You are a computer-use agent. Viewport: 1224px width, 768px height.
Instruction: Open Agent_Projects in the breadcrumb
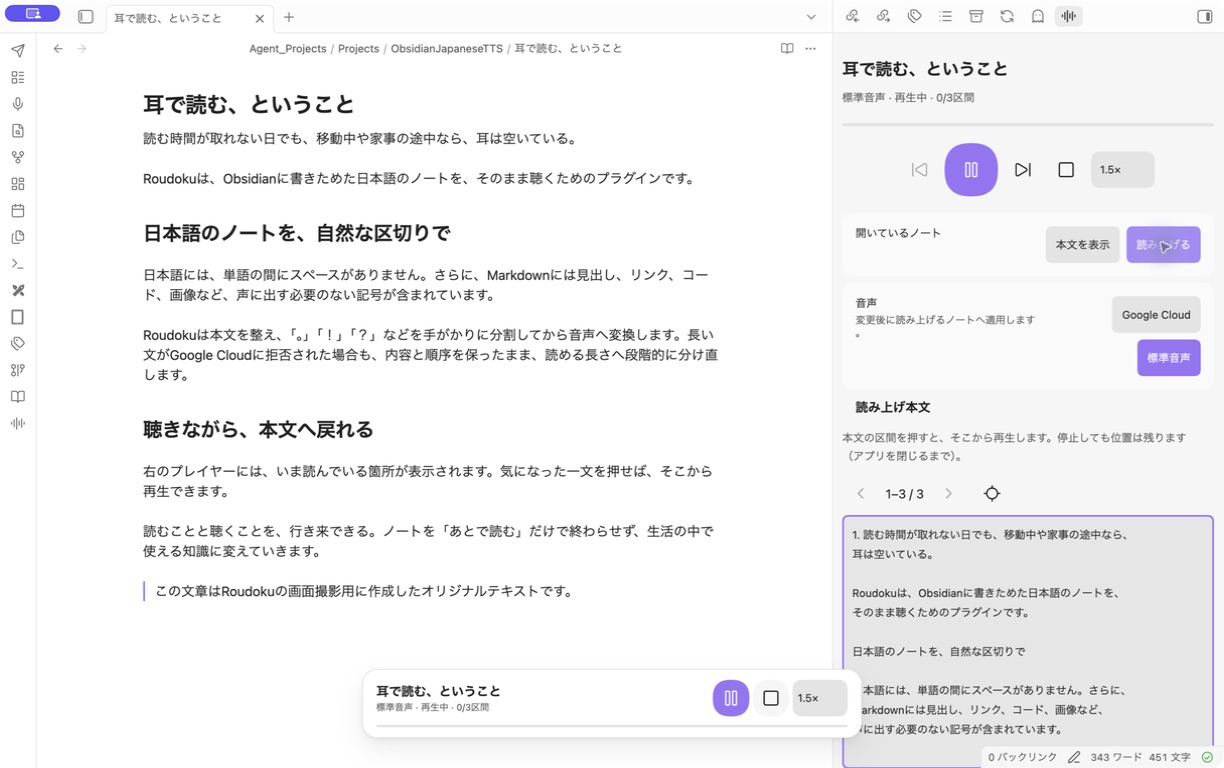[288, 48]
